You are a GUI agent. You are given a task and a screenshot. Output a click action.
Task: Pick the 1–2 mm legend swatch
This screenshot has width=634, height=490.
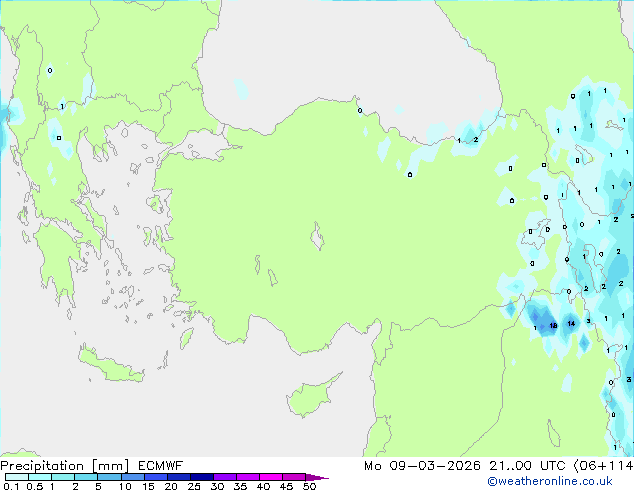click(x=63, y=477)
